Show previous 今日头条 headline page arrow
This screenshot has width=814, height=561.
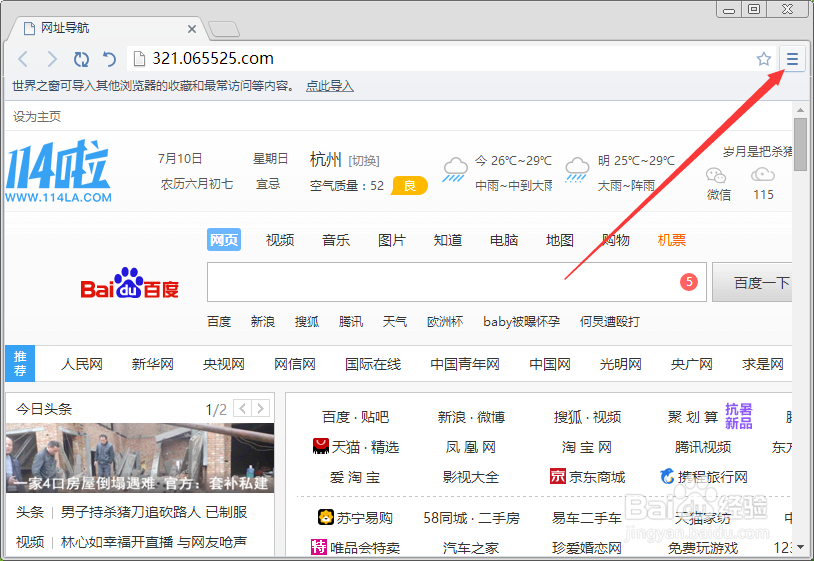(242, 408)
